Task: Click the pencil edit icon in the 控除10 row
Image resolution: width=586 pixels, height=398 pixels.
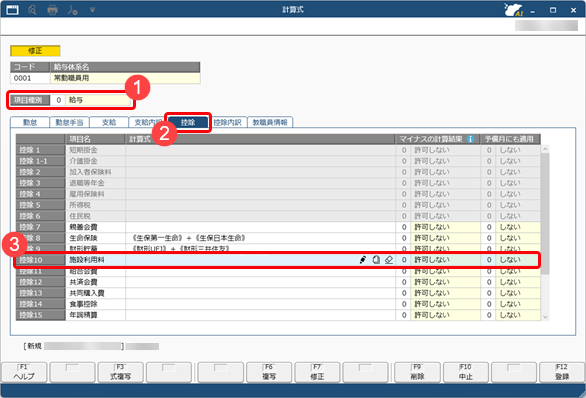Action: pyautogui.click(x=363, y=260)
